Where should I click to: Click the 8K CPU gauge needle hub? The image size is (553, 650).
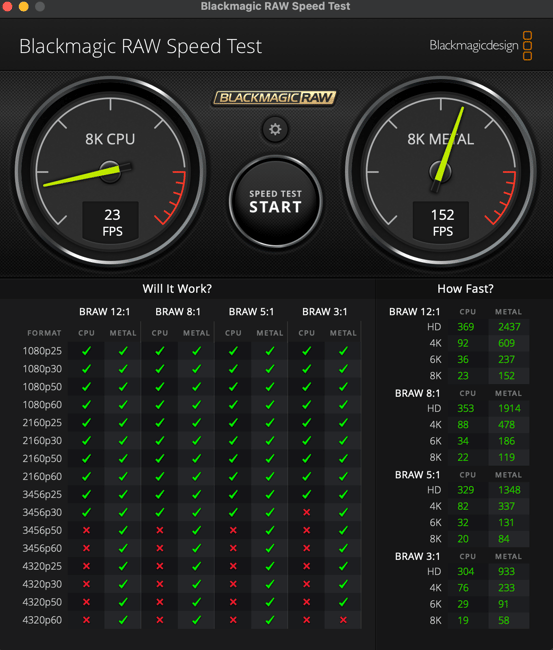(110, 171)
